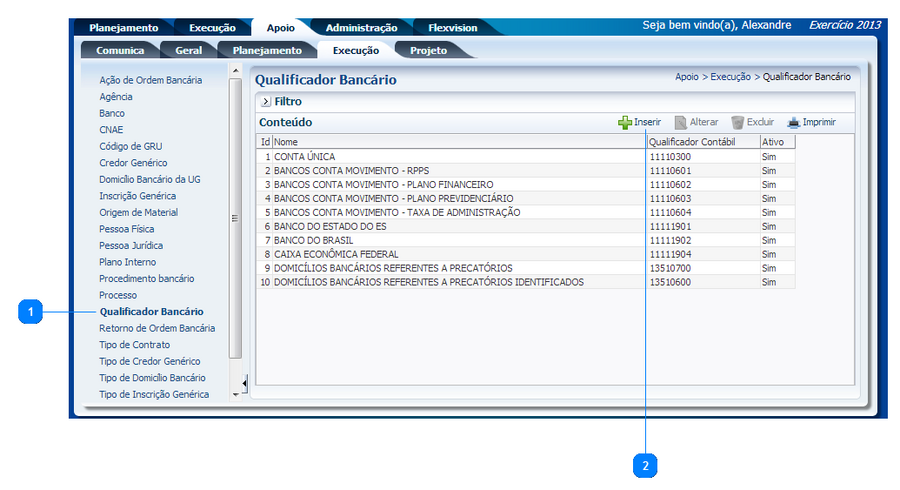This screenshot has height=490, width=900.
Task: Click the Imprimir printer icon
Action: coord(793,122)
